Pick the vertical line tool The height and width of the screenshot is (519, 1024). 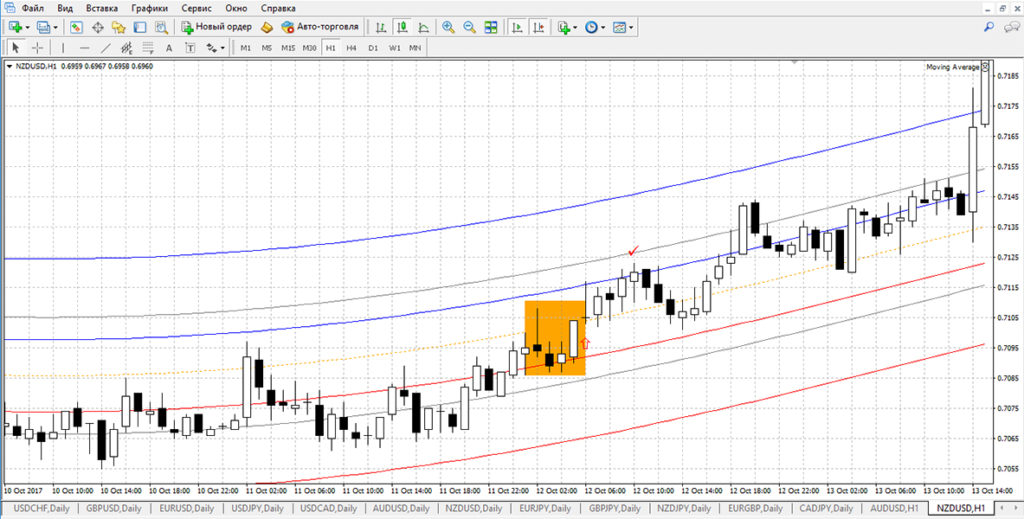[63, 47]
